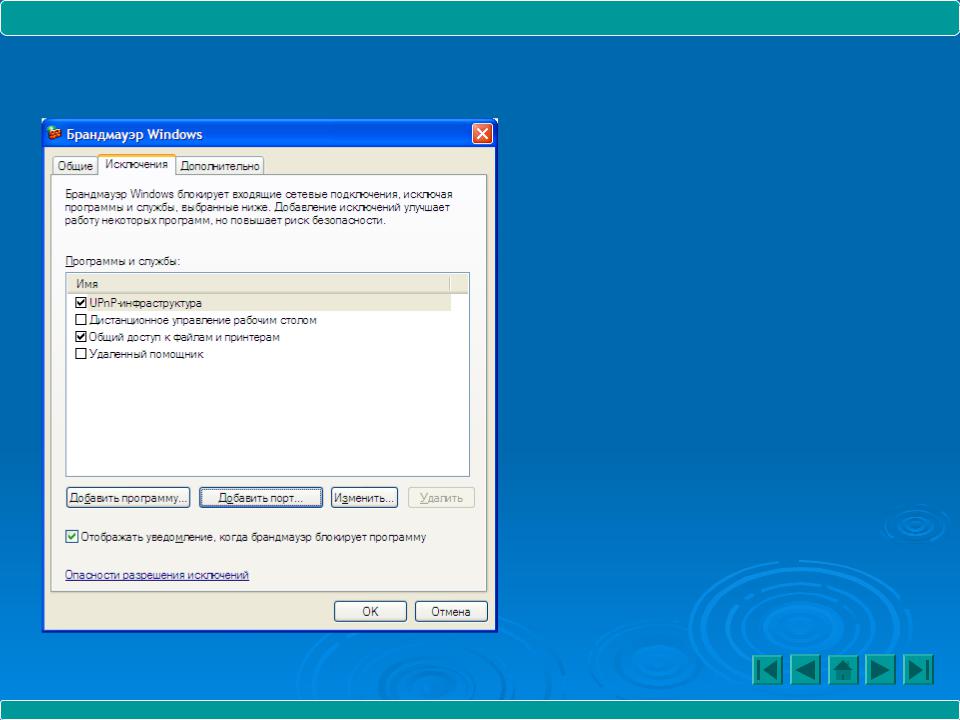Jump to last slide icon
The width and height of the screenshot is (960, 720).
click(x=918, y=669)
